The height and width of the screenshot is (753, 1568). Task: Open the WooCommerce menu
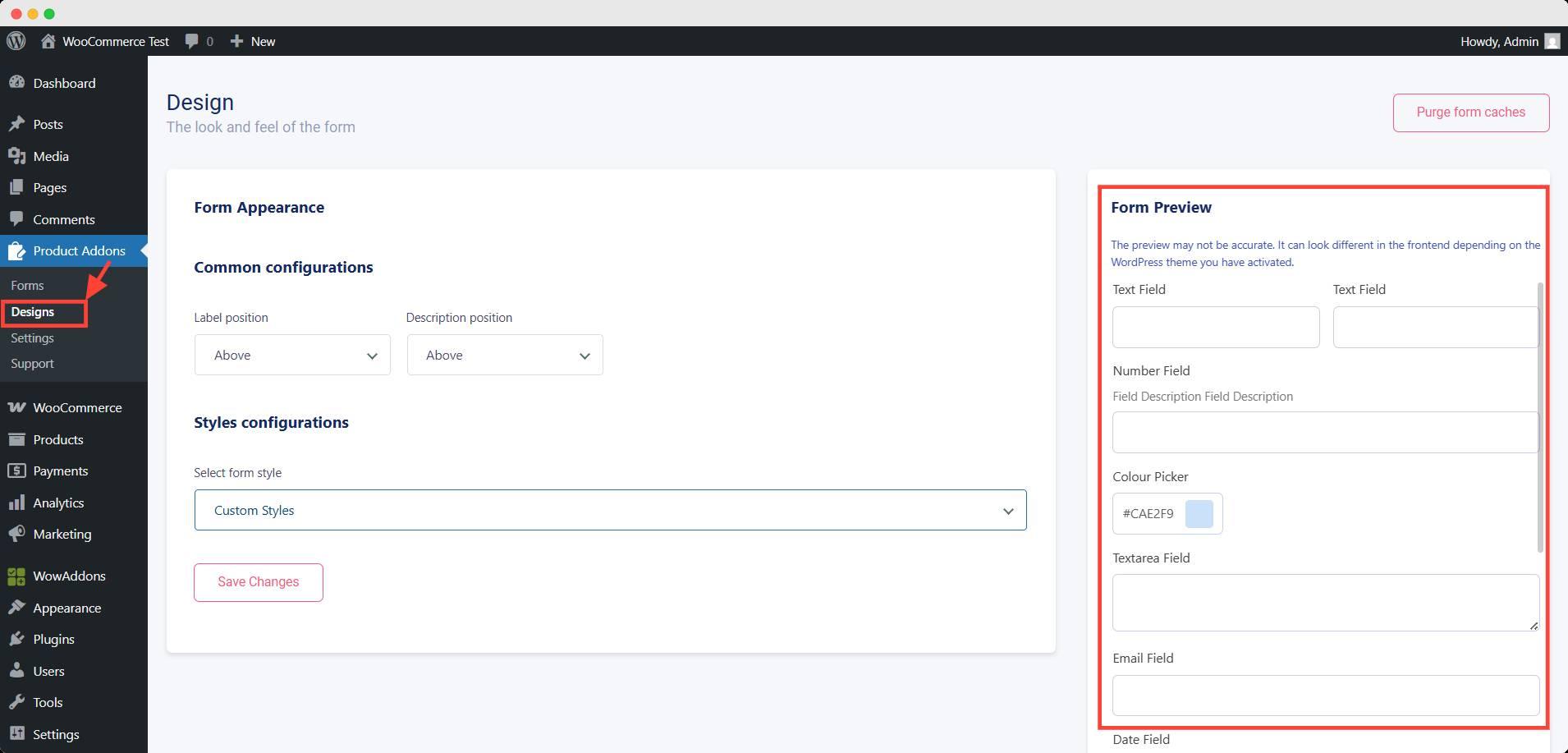point(77,407)
